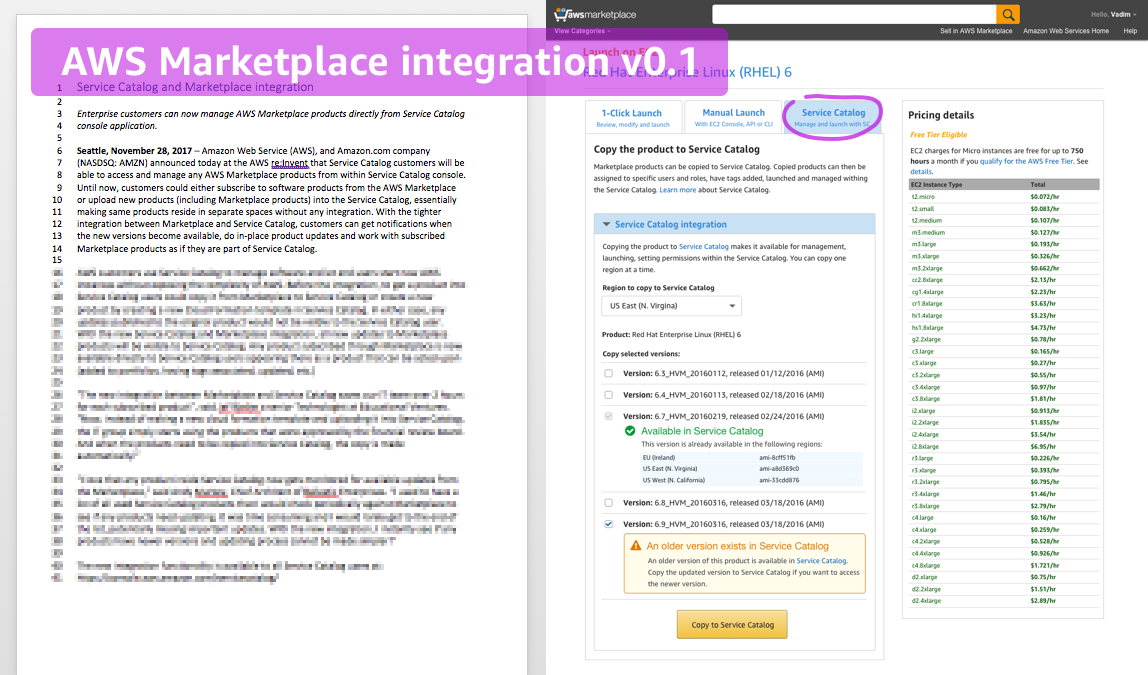Open the qualify for the AWS Free Tier link
The width and height of the screenshot is (1148, 675).
pos(1026,161)
